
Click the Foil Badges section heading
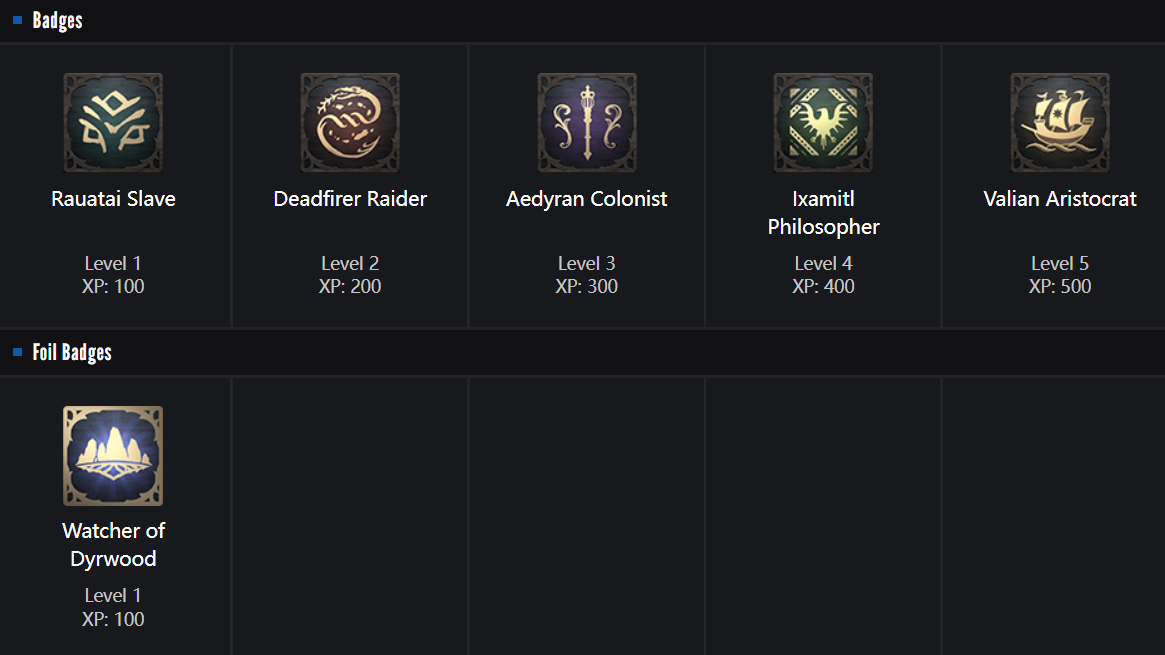pos(72,352)
